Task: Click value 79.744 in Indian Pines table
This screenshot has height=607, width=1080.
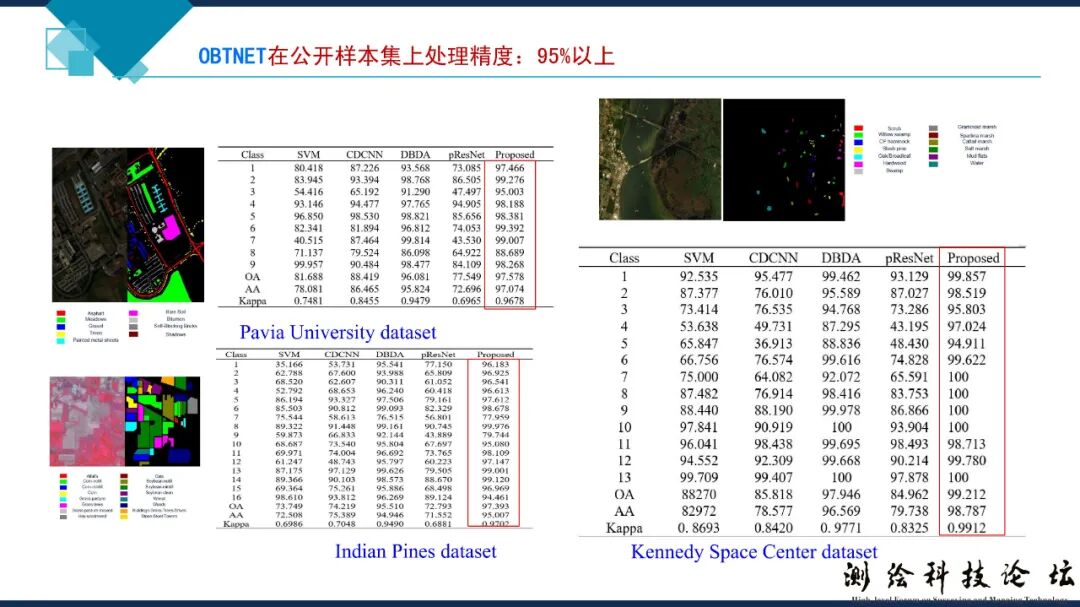Action: (495, 435)
